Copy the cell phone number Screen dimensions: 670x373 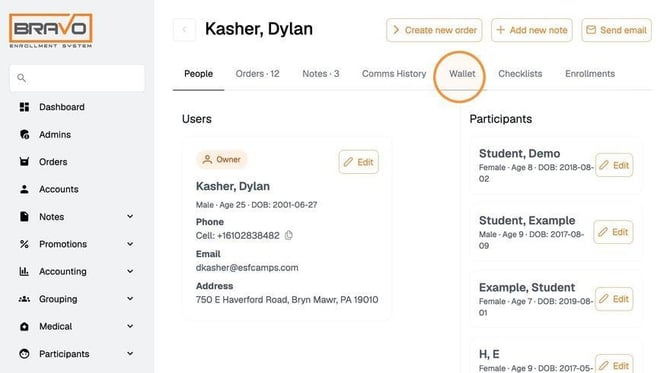[289, 235]
